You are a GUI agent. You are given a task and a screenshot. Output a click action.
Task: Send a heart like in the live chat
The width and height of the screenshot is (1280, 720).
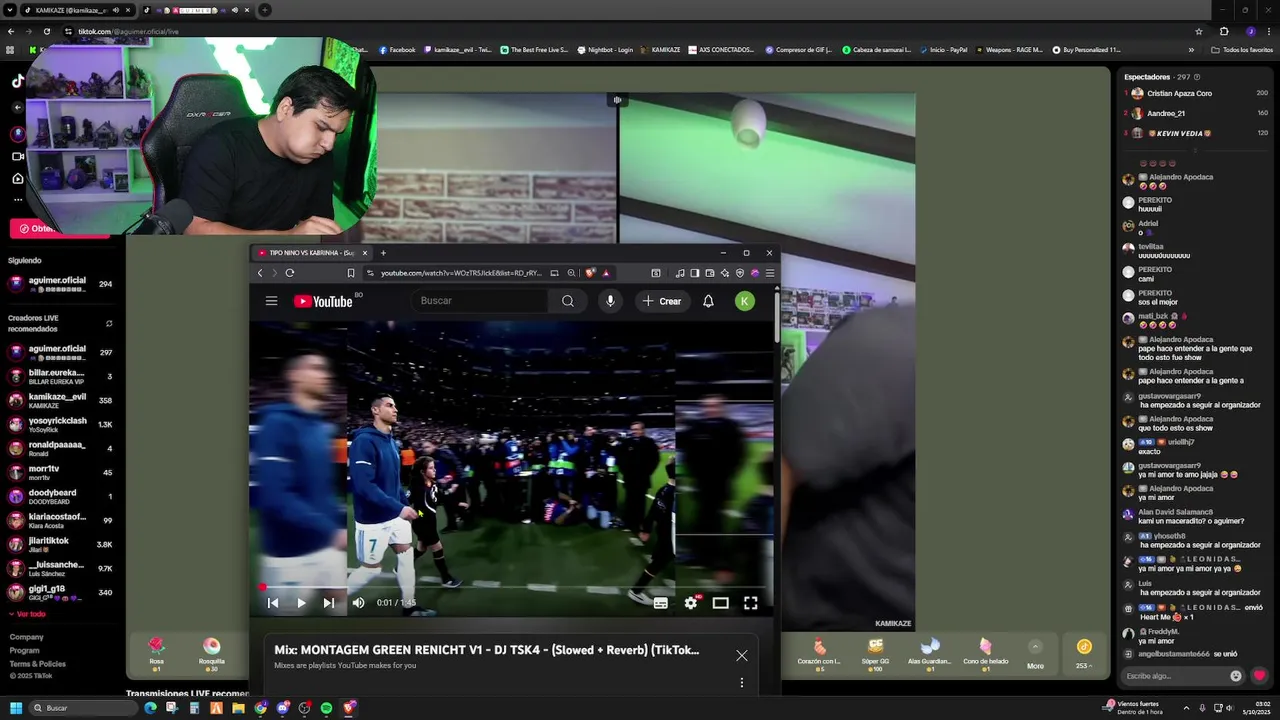point(1259,676)
